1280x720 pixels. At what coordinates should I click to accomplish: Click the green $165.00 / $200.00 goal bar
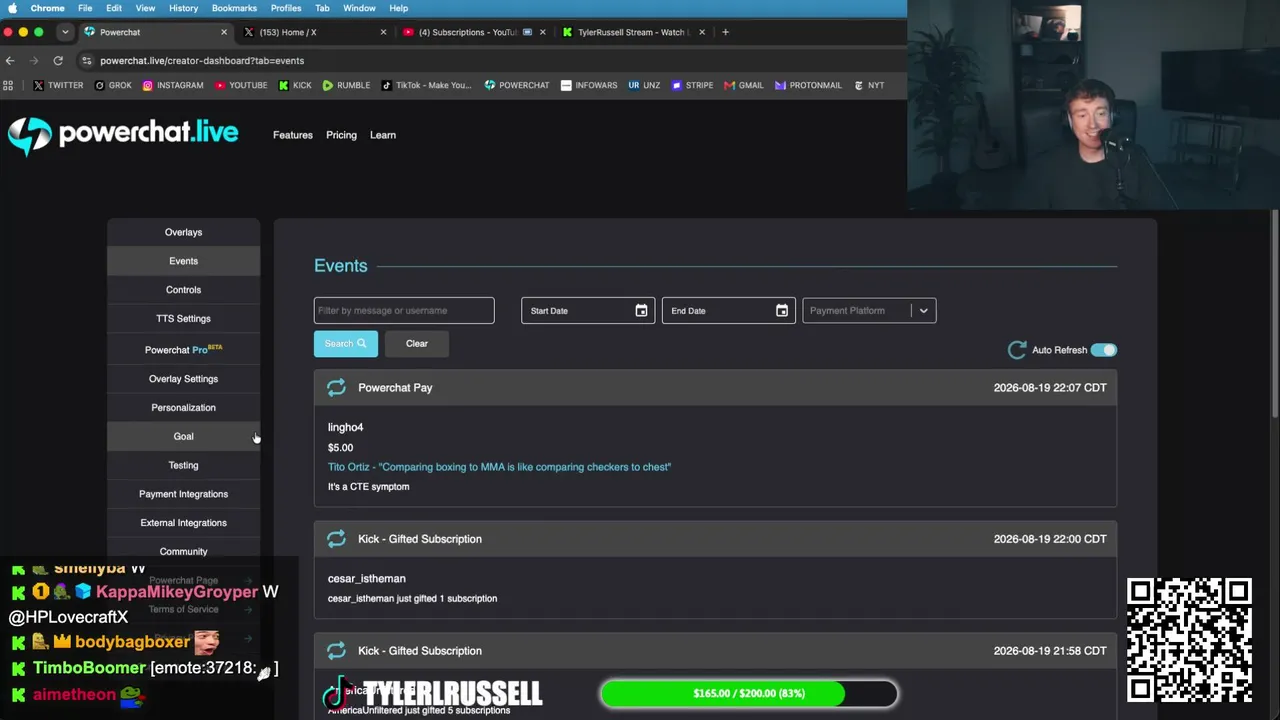click(749, 693)
